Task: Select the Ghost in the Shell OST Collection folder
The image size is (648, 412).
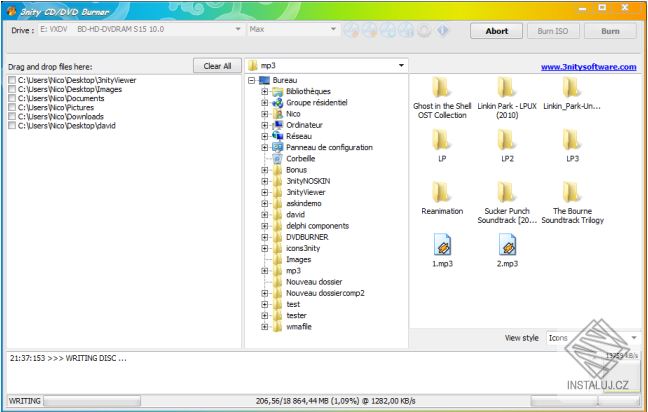Action: click(442, 88)
